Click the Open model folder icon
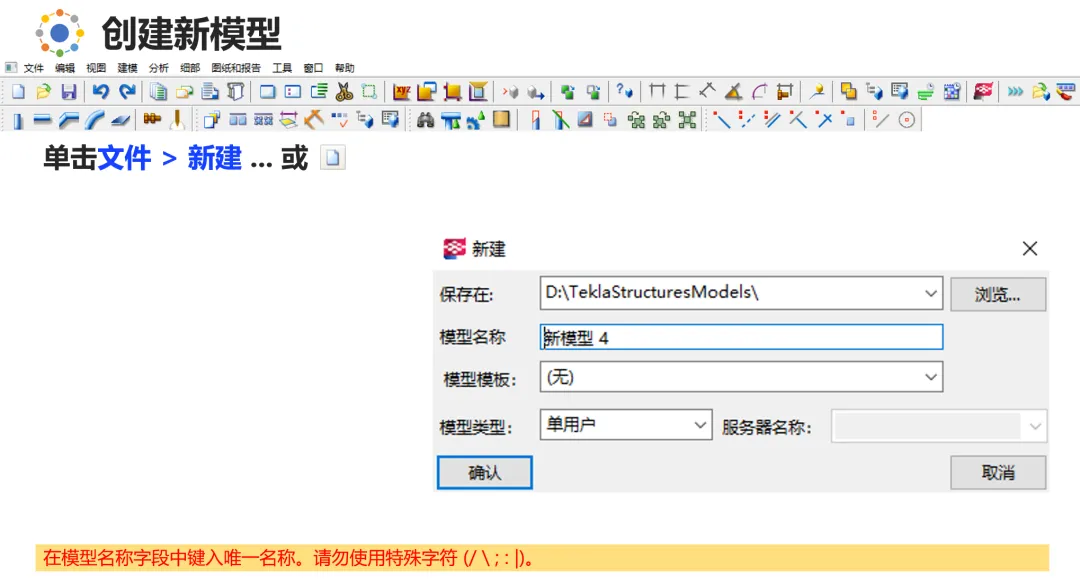 (43, 92)
